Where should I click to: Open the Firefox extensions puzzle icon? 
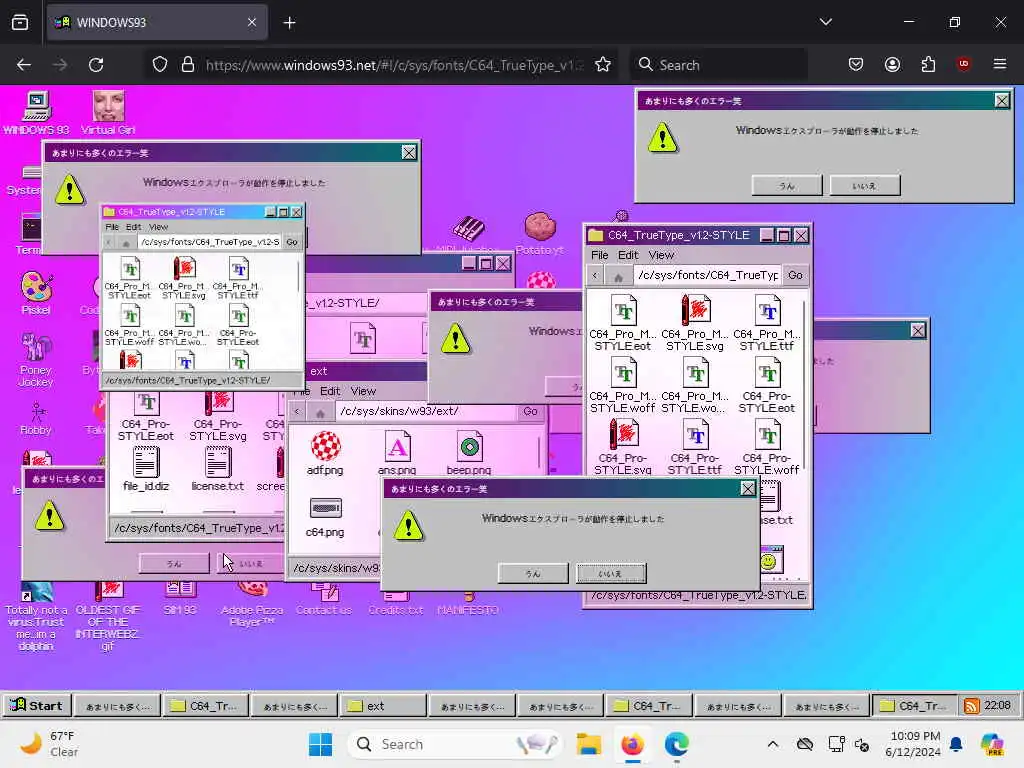928,64
